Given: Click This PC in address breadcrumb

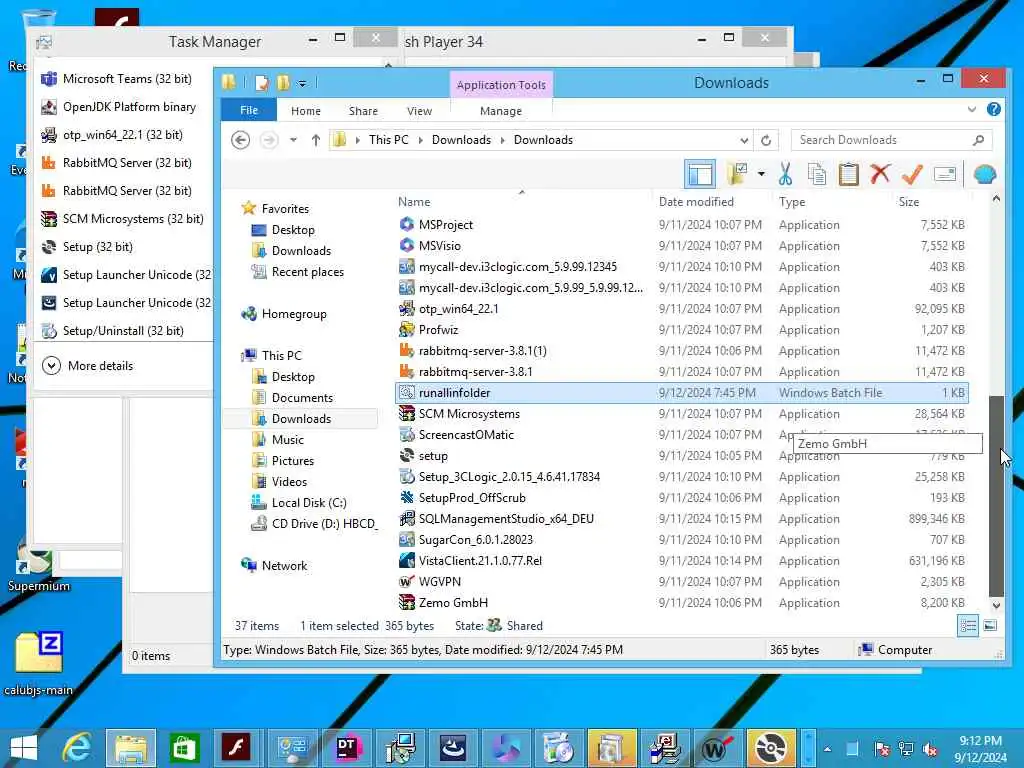Looking at the screenshot, I should (x=389, y=140).
